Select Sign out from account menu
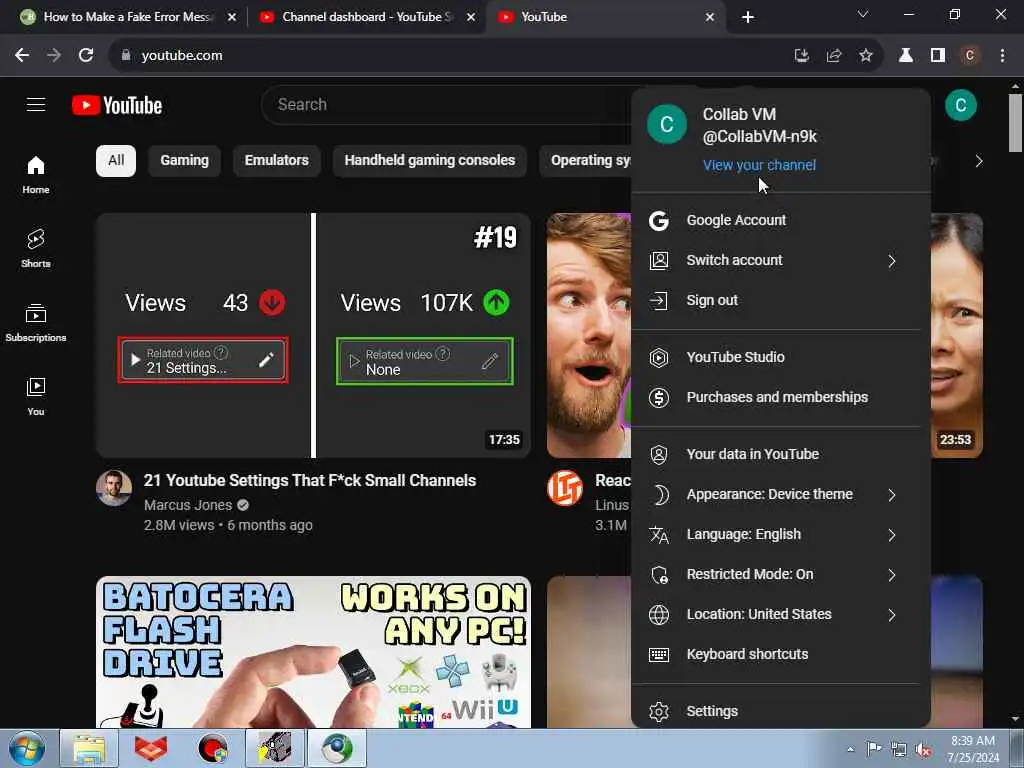 (780, 300)
